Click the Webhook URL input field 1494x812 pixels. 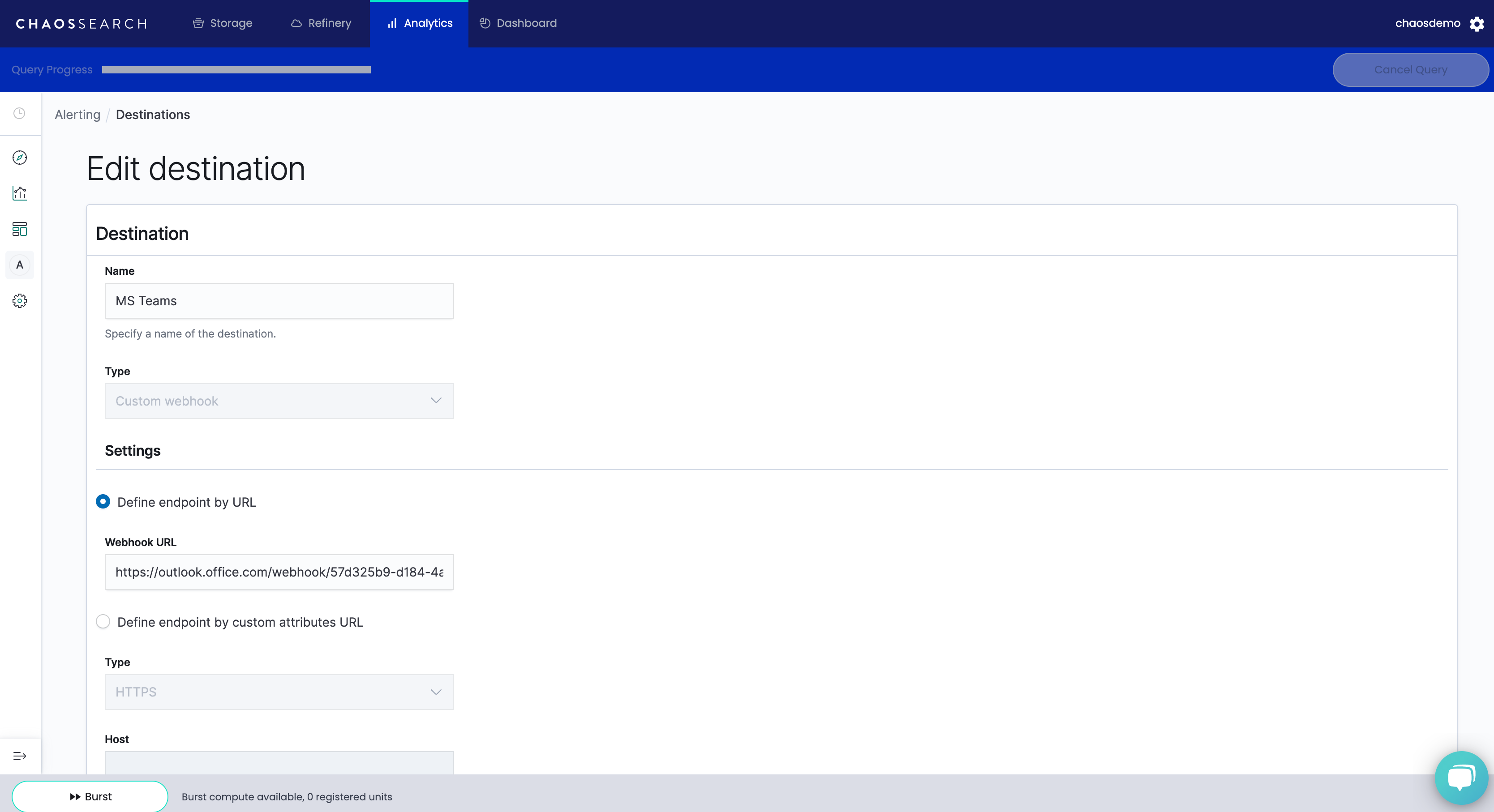click(x=279, y=572)
